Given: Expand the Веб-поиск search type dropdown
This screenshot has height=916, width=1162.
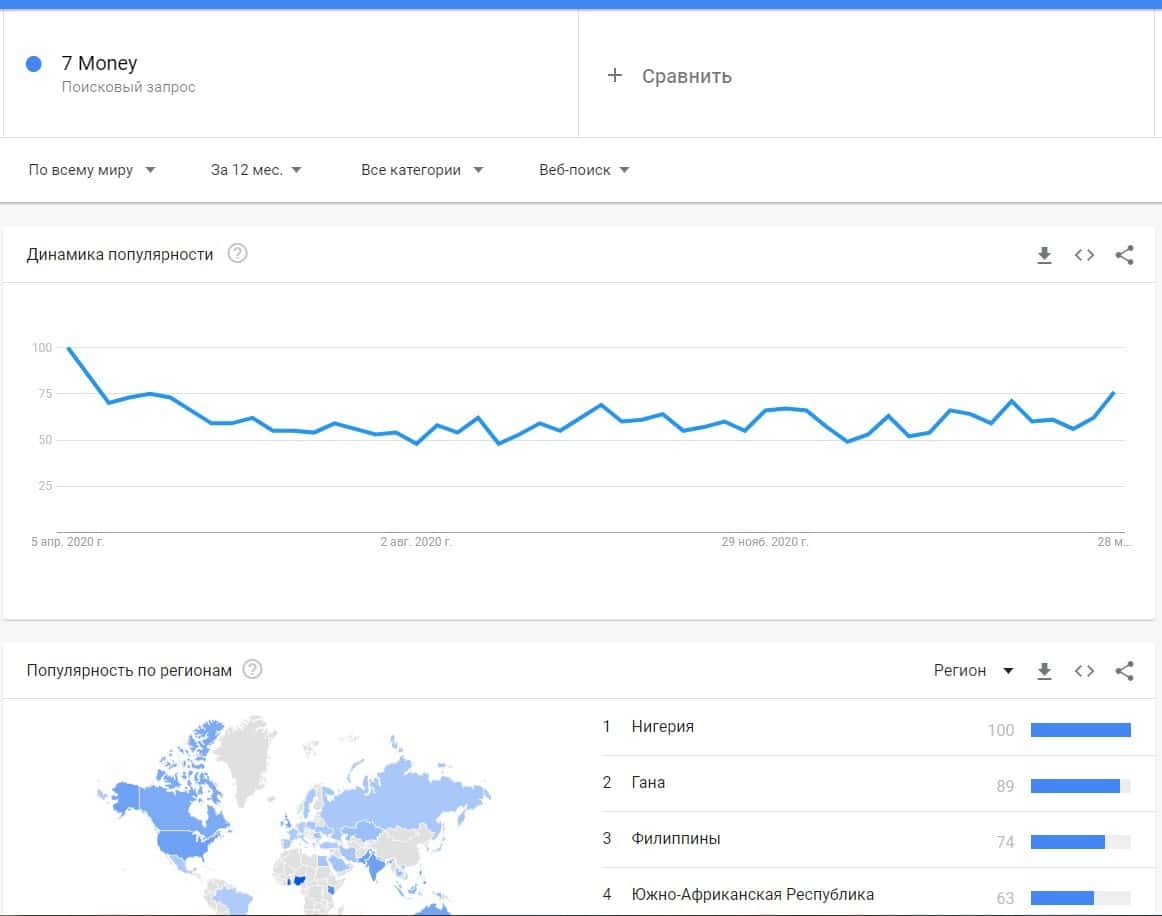Looking at the screenshot, I should point(584,170).
